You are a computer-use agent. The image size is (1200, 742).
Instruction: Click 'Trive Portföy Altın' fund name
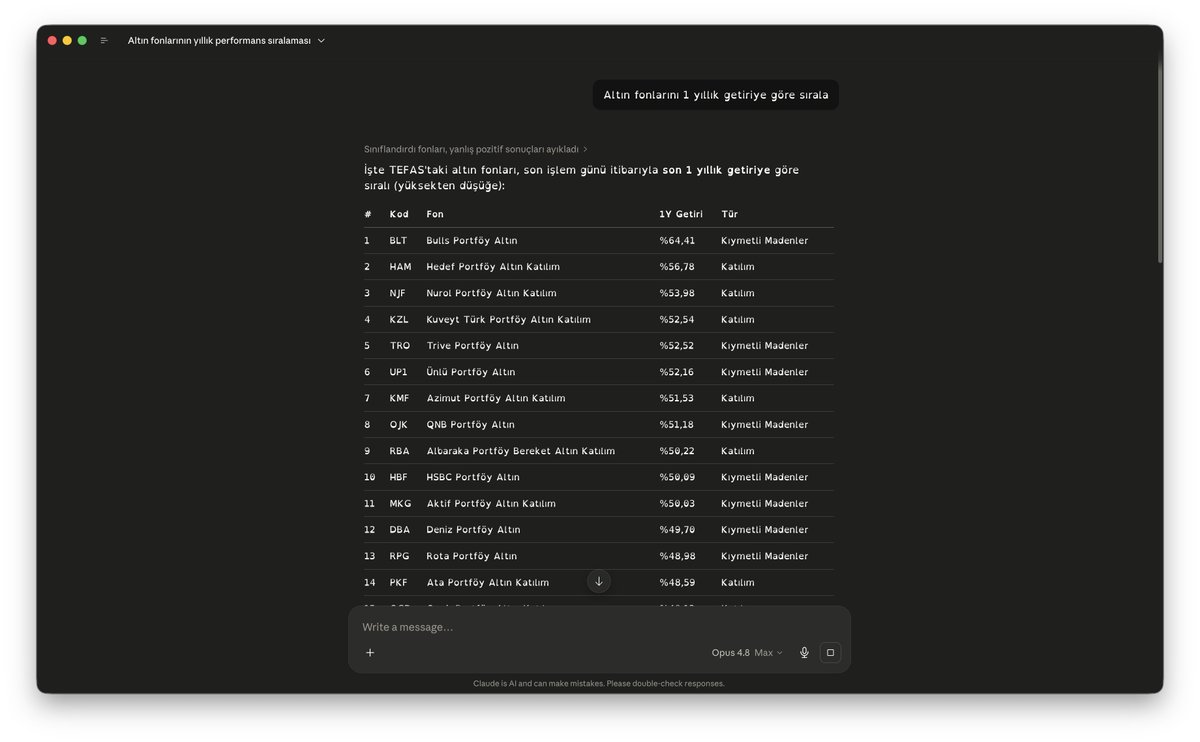473,346
